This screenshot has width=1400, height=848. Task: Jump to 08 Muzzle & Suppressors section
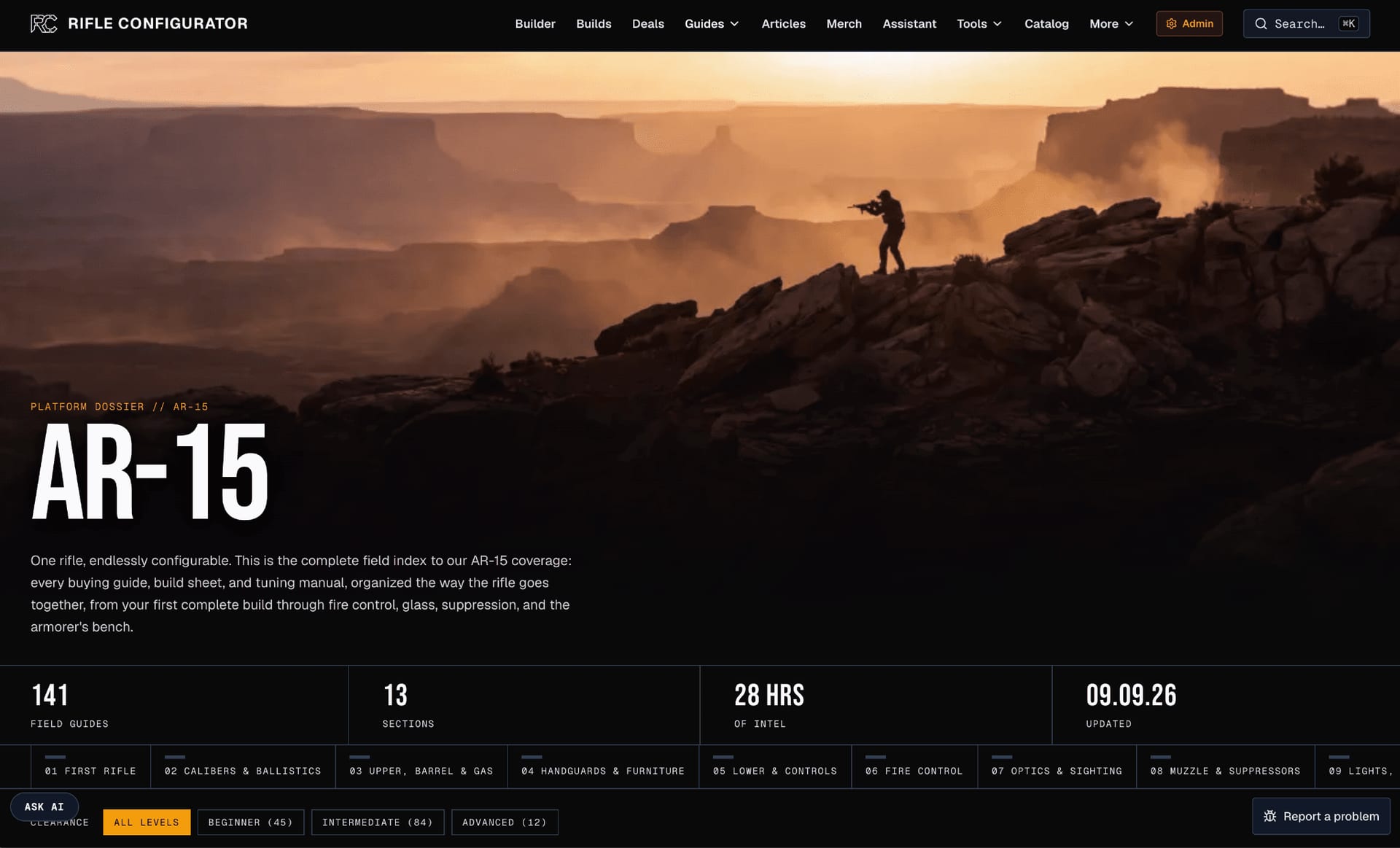point(1226,767)
